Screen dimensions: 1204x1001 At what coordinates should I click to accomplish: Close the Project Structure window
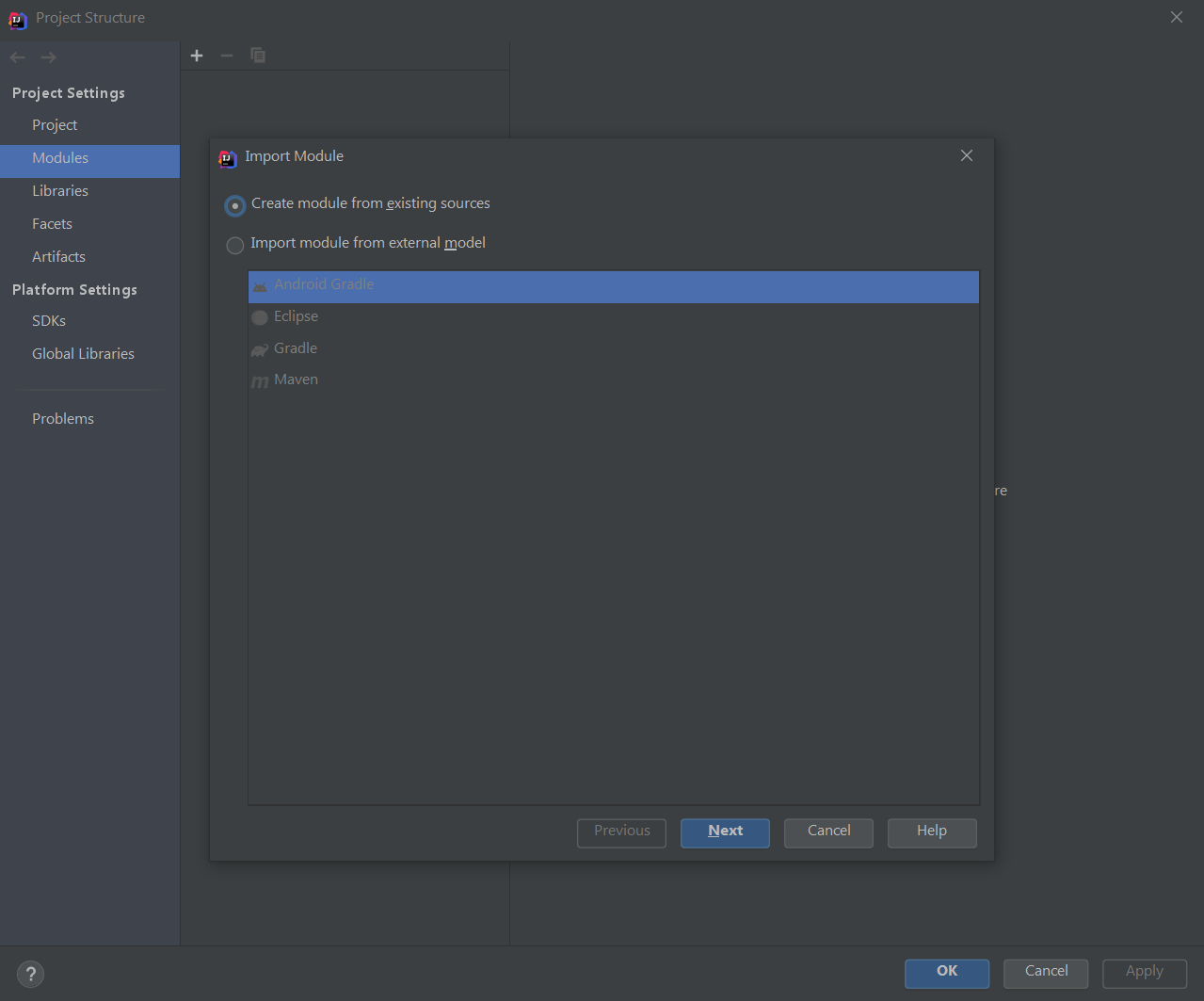(1177, 17)
